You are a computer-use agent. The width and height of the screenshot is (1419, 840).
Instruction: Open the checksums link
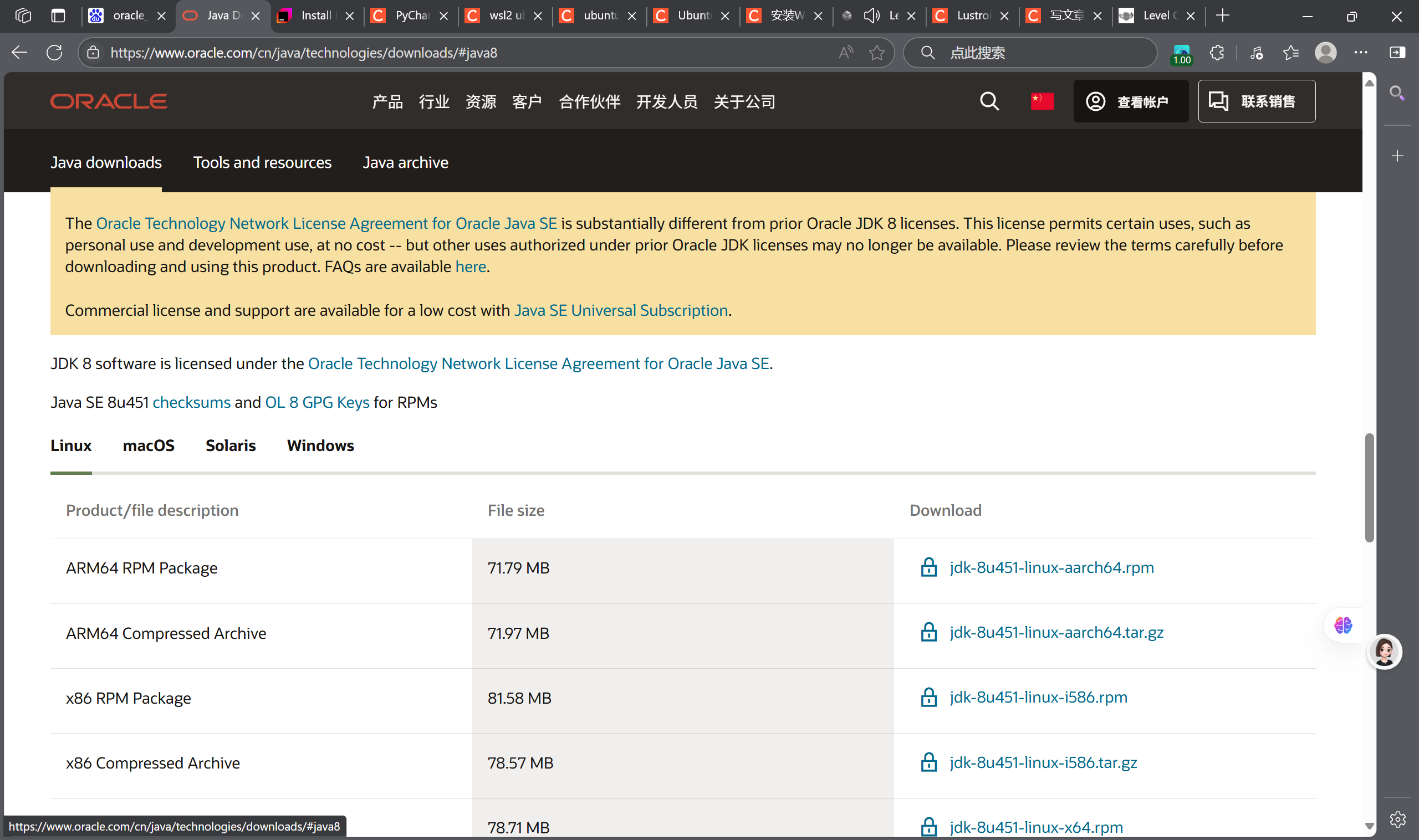coord(191,402)
